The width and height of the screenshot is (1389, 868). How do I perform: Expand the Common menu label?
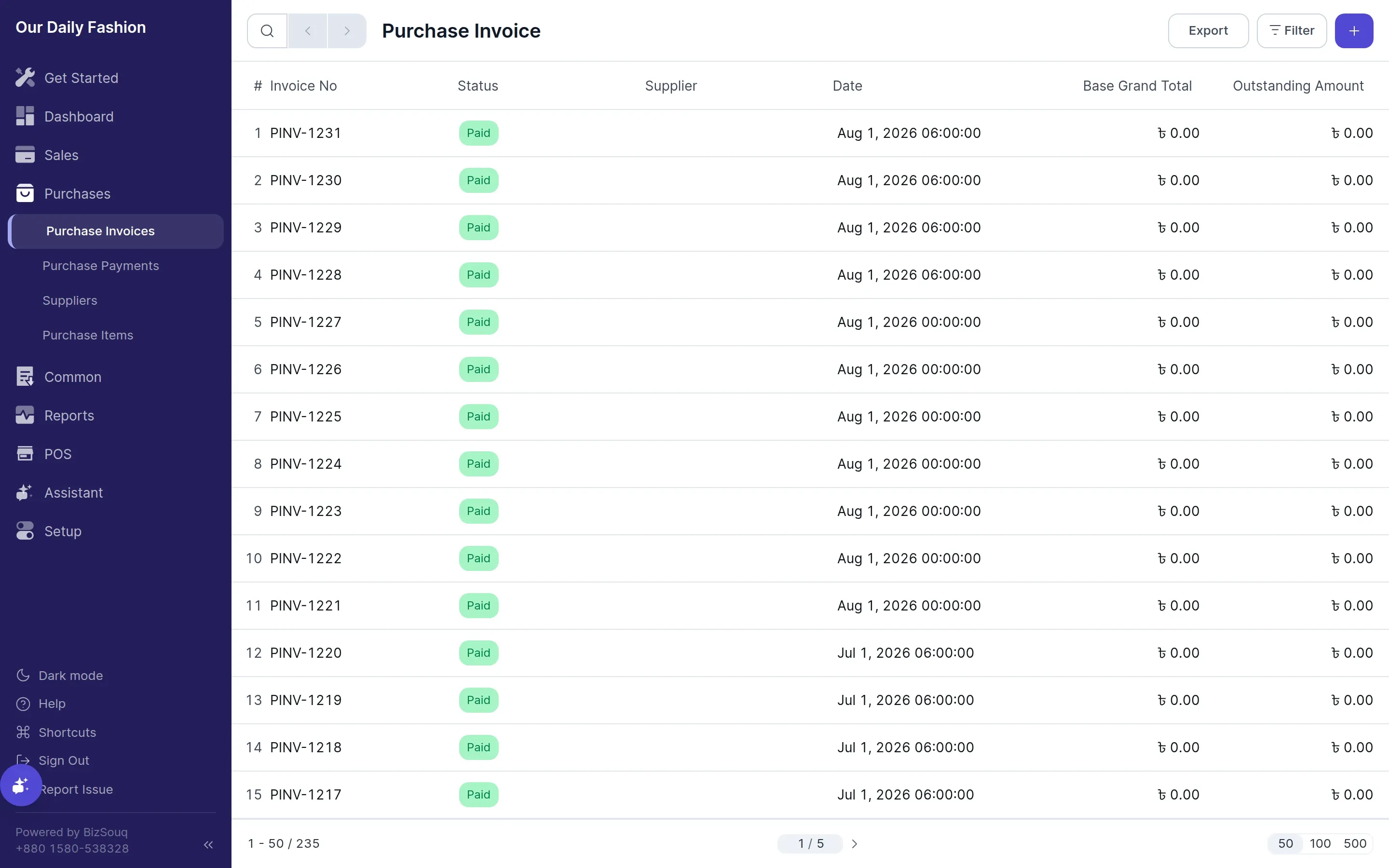73,377
